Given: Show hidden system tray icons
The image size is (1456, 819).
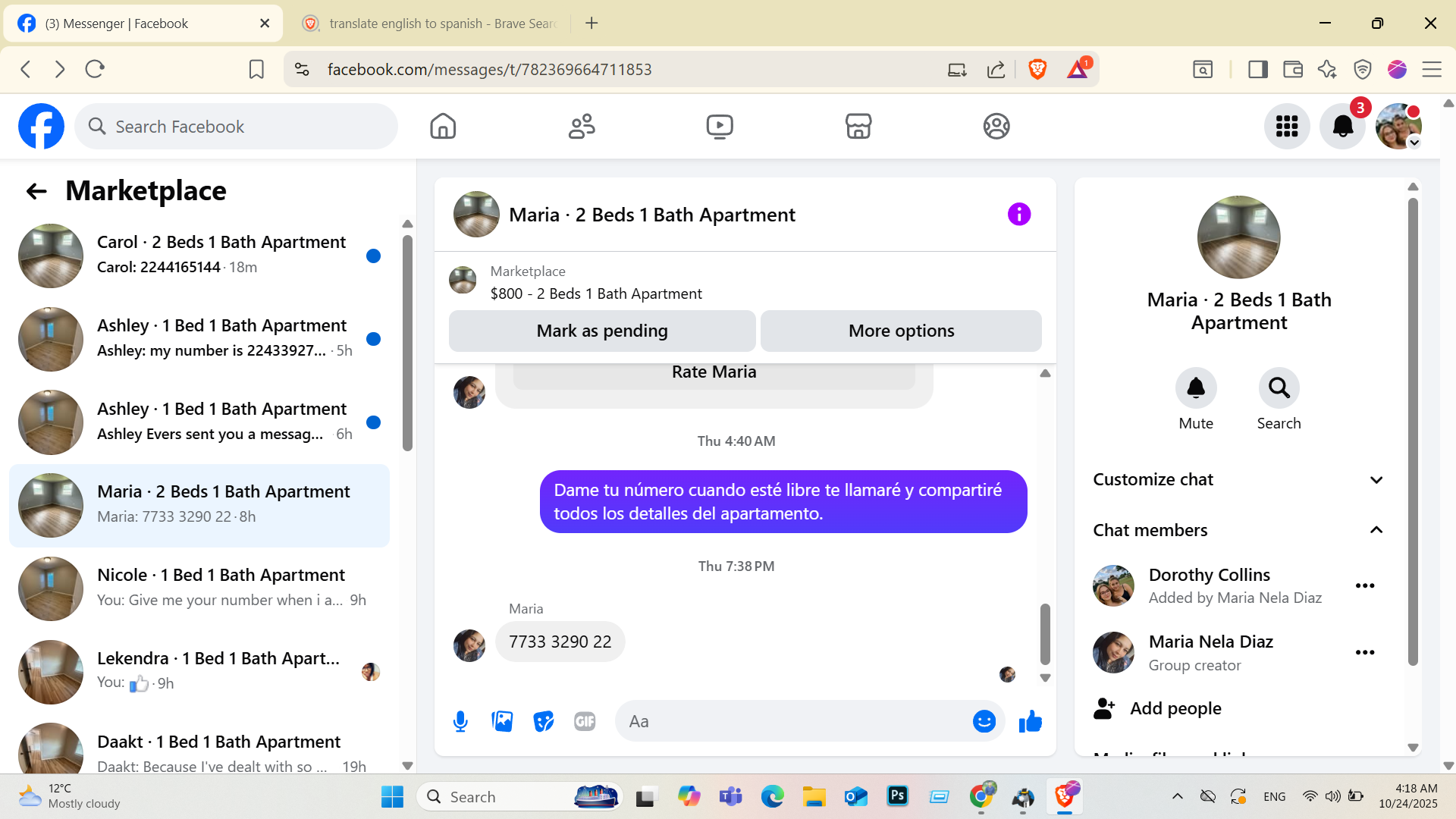Looking at the screenshot, I should (1178, 796).
